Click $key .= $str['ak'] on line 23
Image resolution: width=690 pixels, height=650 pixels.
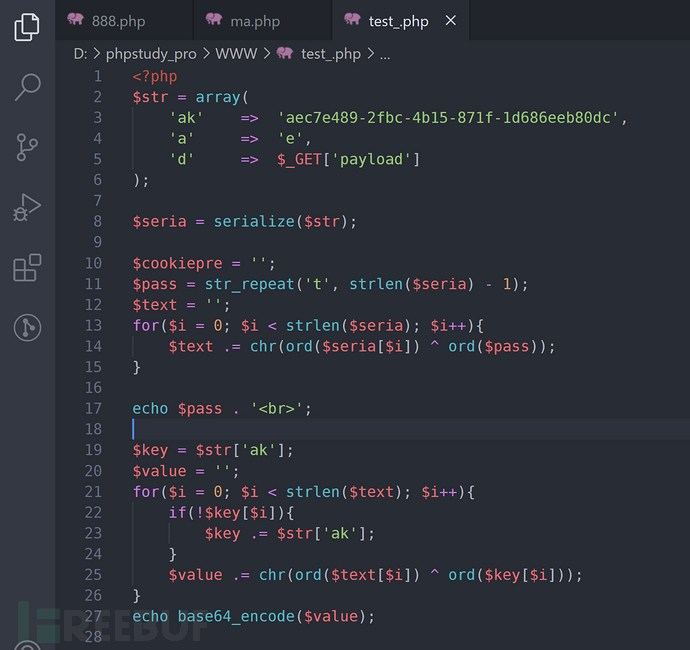286,533
